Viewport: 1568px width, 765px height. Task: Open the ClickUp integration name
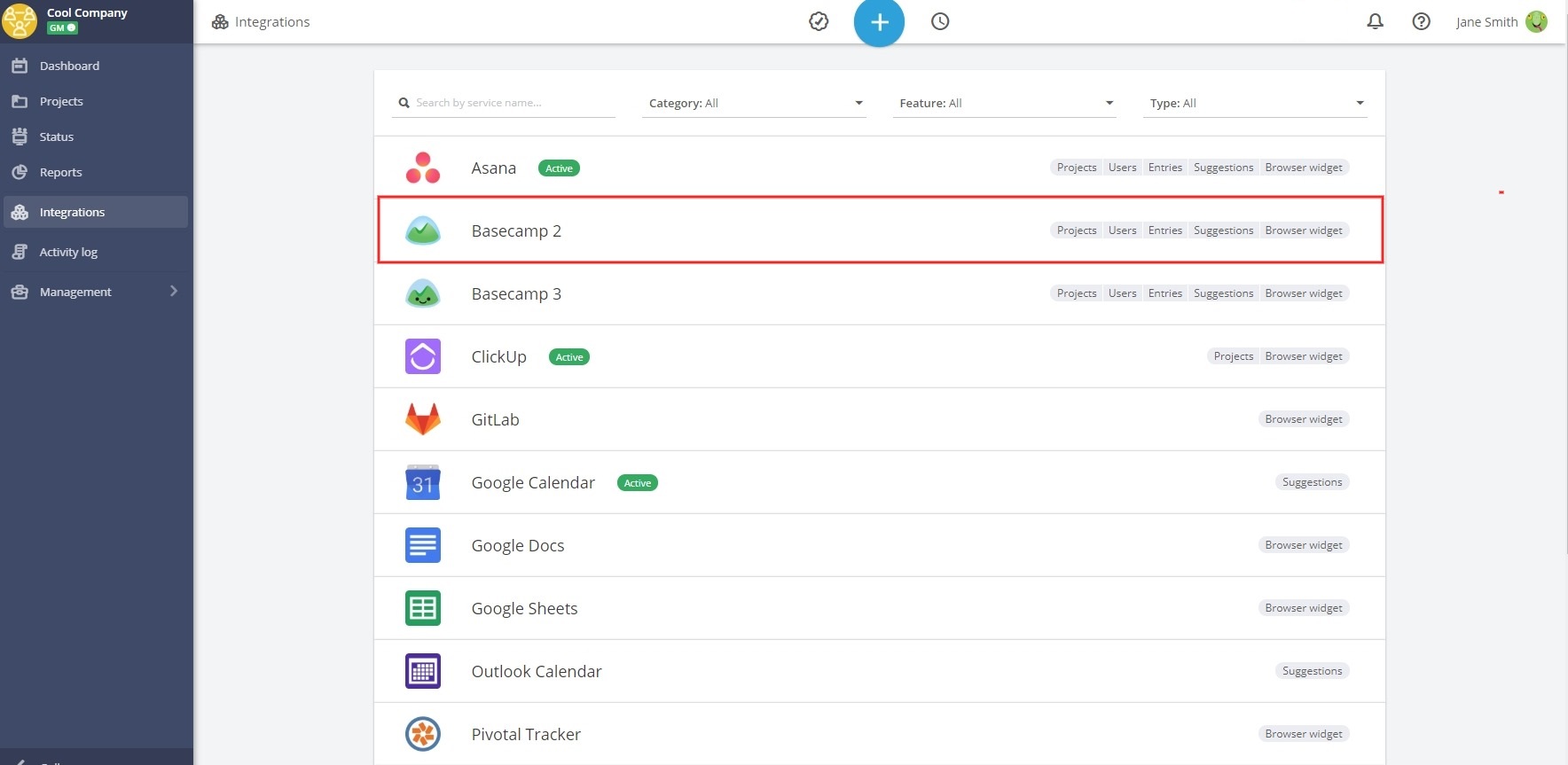[x=498, y=357]
